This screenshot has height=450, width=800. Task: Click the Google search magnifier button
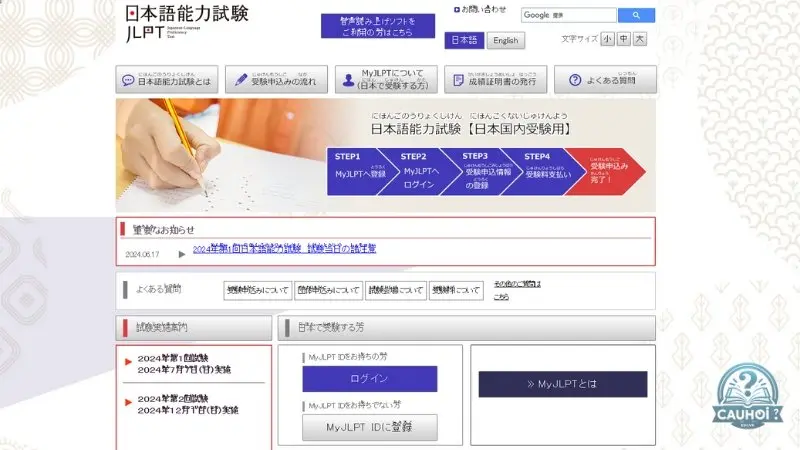pyautogui.click(x=636, y=15)
